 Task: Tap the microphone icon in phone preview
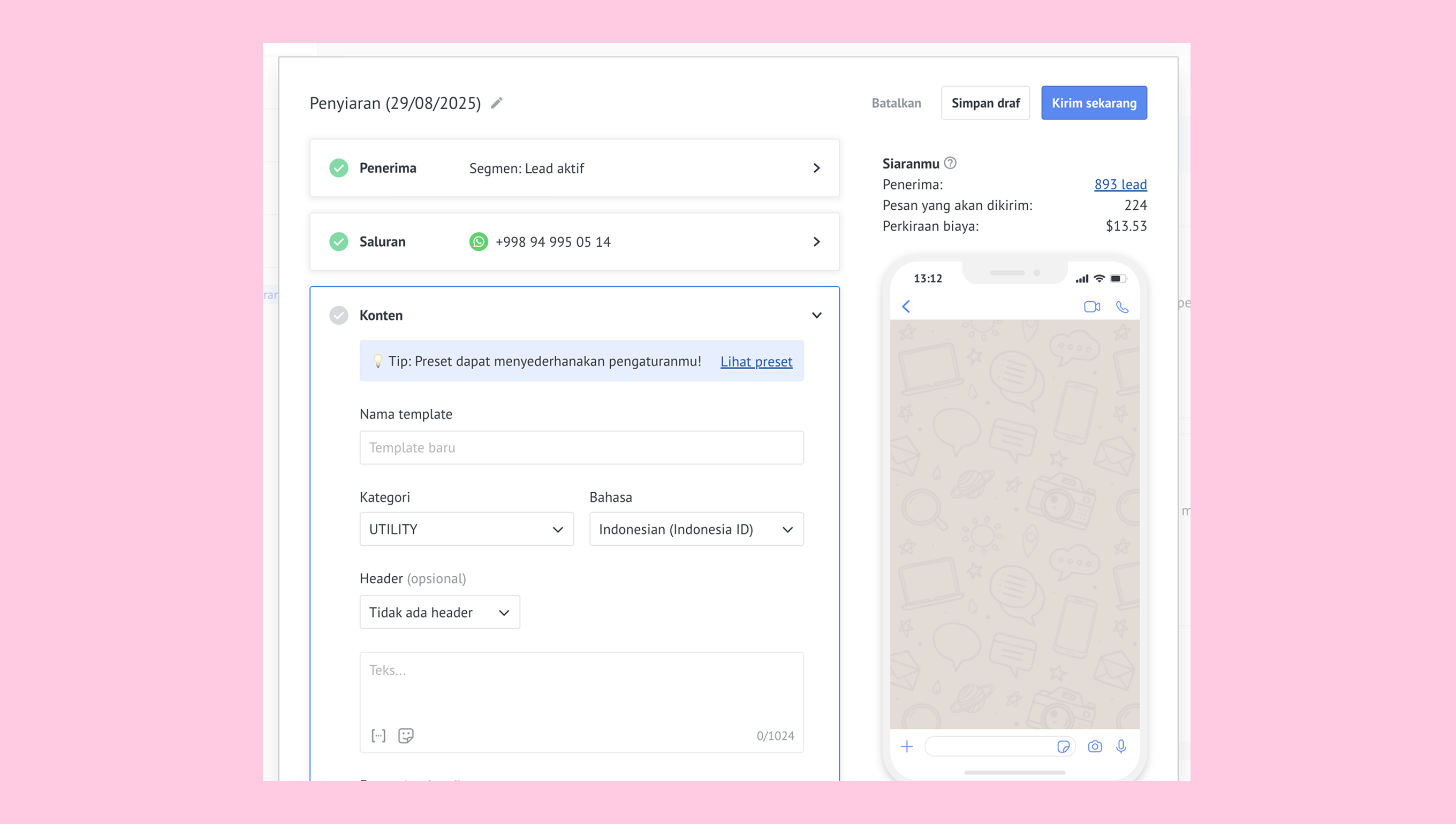[x=1121, y=746]
